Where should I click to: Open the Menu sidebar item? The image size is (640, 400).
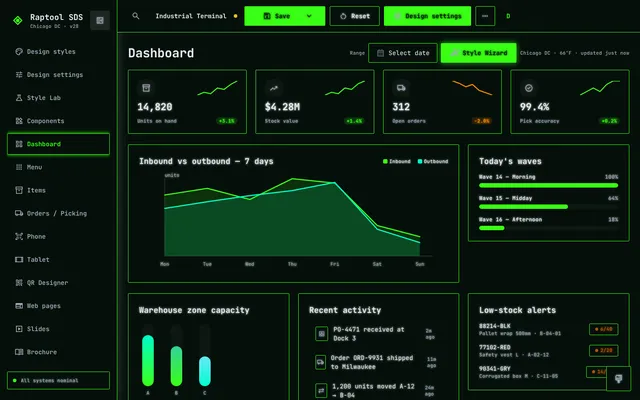[58, 167]
